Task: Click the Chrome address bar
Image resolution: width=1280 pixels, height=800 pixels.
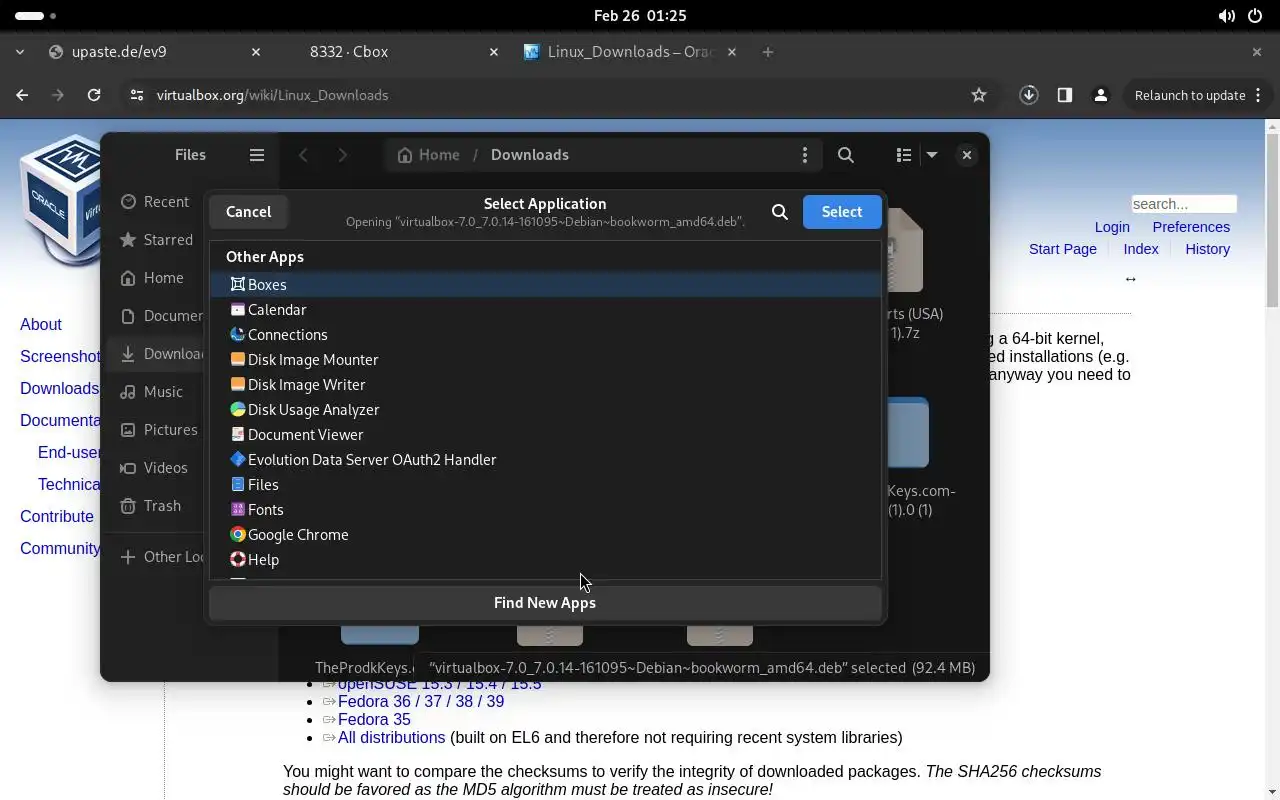Action: 560,95
